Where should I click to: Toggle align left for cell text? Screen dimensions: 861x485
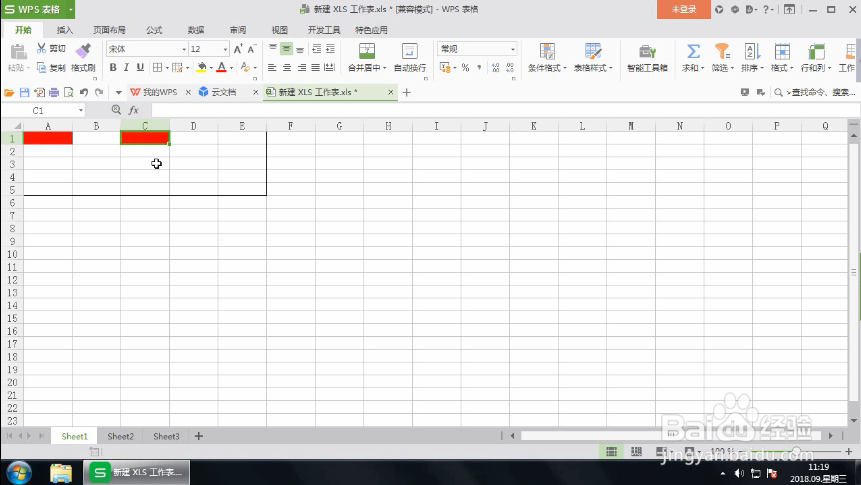tap(272, 68)
